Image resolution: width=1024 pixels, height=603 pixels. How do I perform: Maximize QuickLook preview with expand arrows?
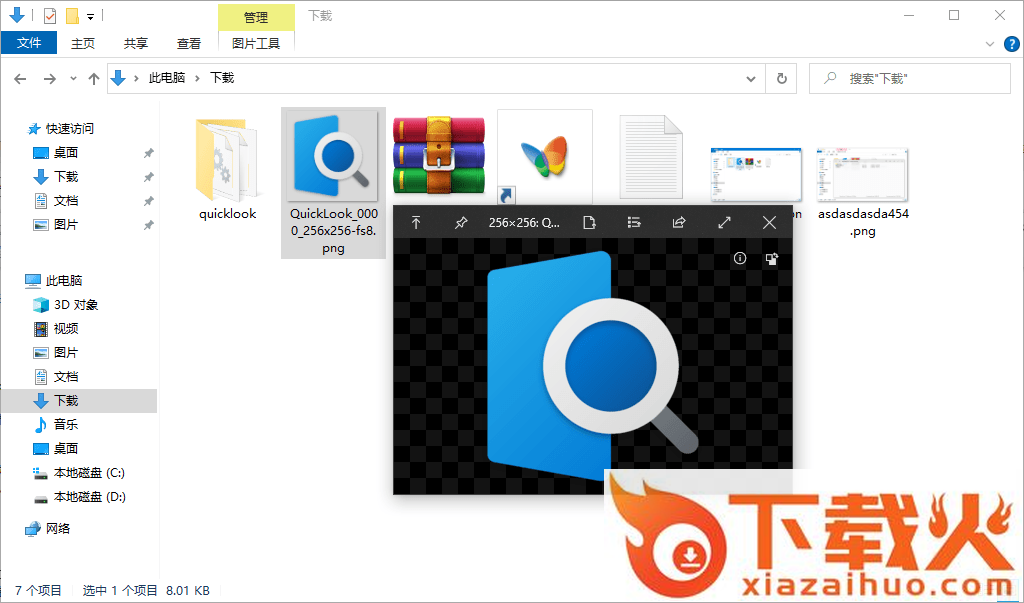coord(724,223)
